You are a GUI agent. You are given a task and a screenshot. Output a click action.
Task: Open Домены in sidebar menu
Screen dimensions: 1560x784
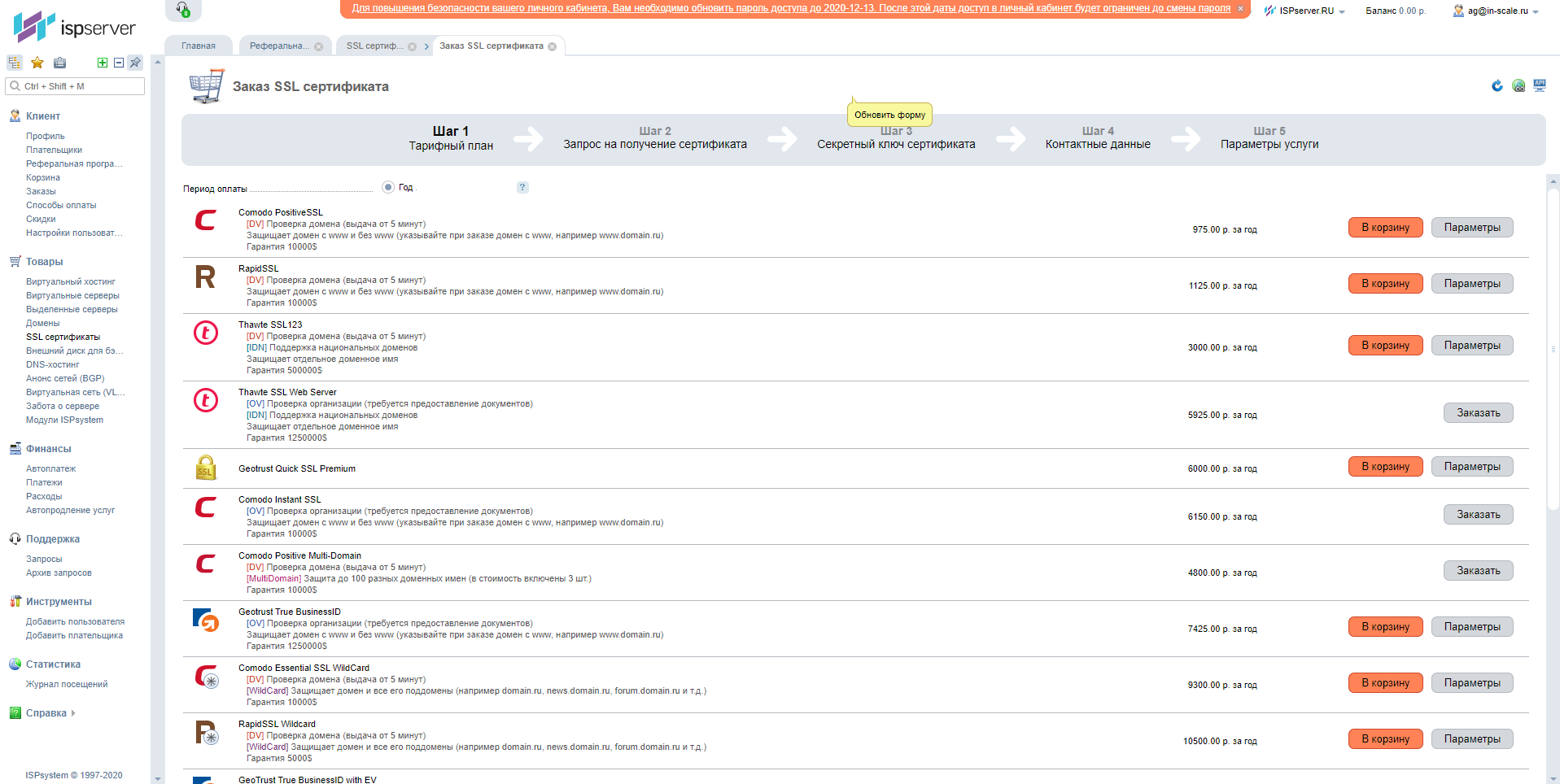(x=43, y=323)
